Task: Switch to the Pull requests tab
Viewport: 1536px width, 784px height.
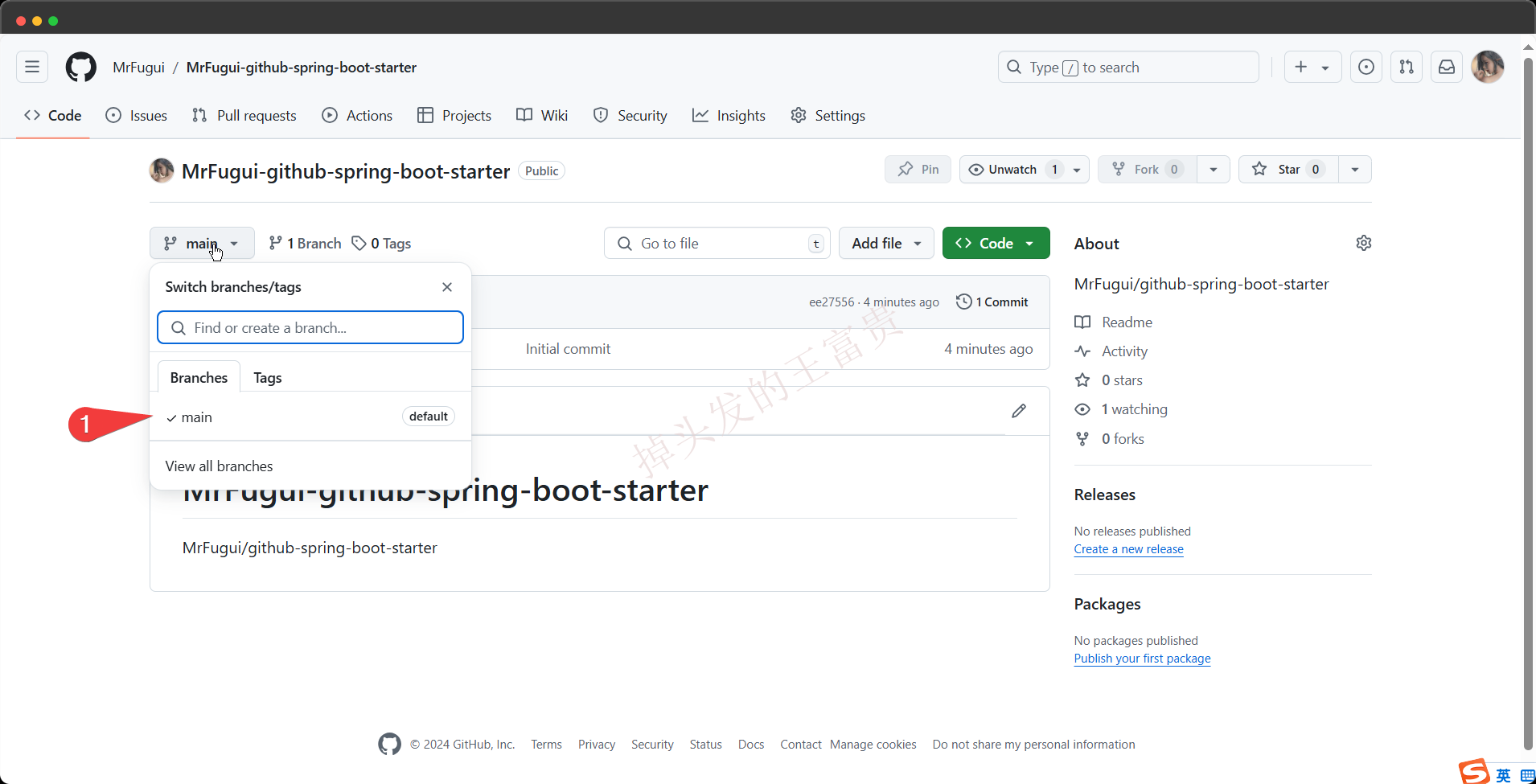Action: 244,116
